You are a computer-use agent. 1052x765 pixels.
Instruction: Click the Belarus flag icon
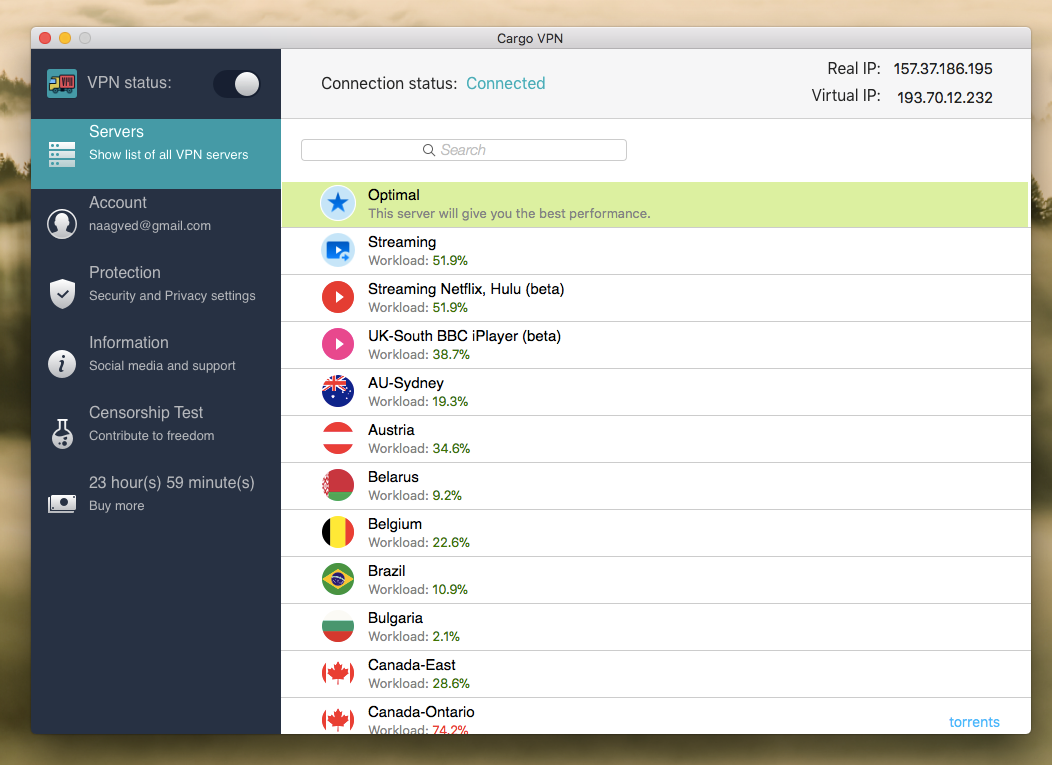click(x=338, y=485)
